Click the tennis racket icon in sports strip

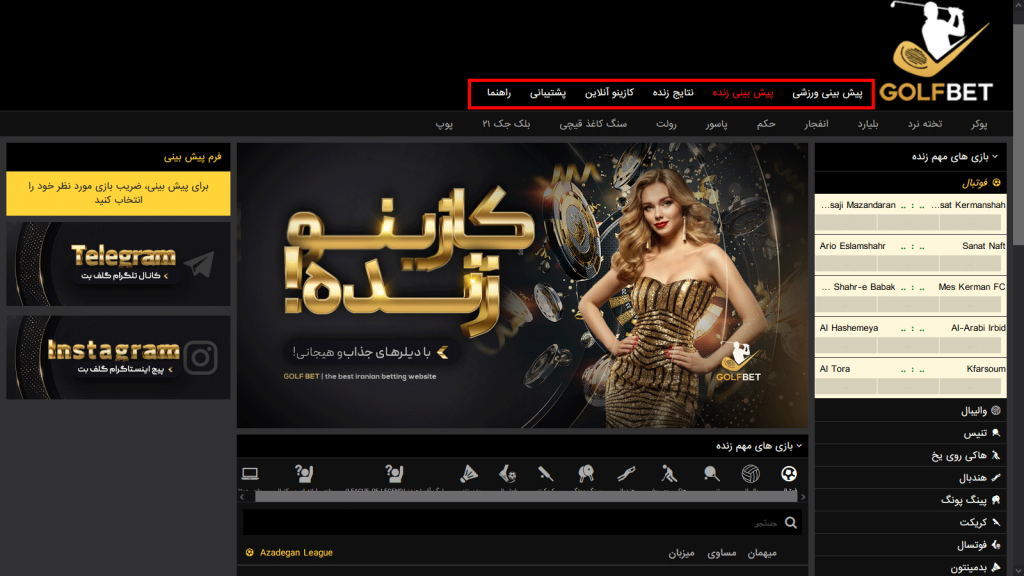(x=711, y=474)
